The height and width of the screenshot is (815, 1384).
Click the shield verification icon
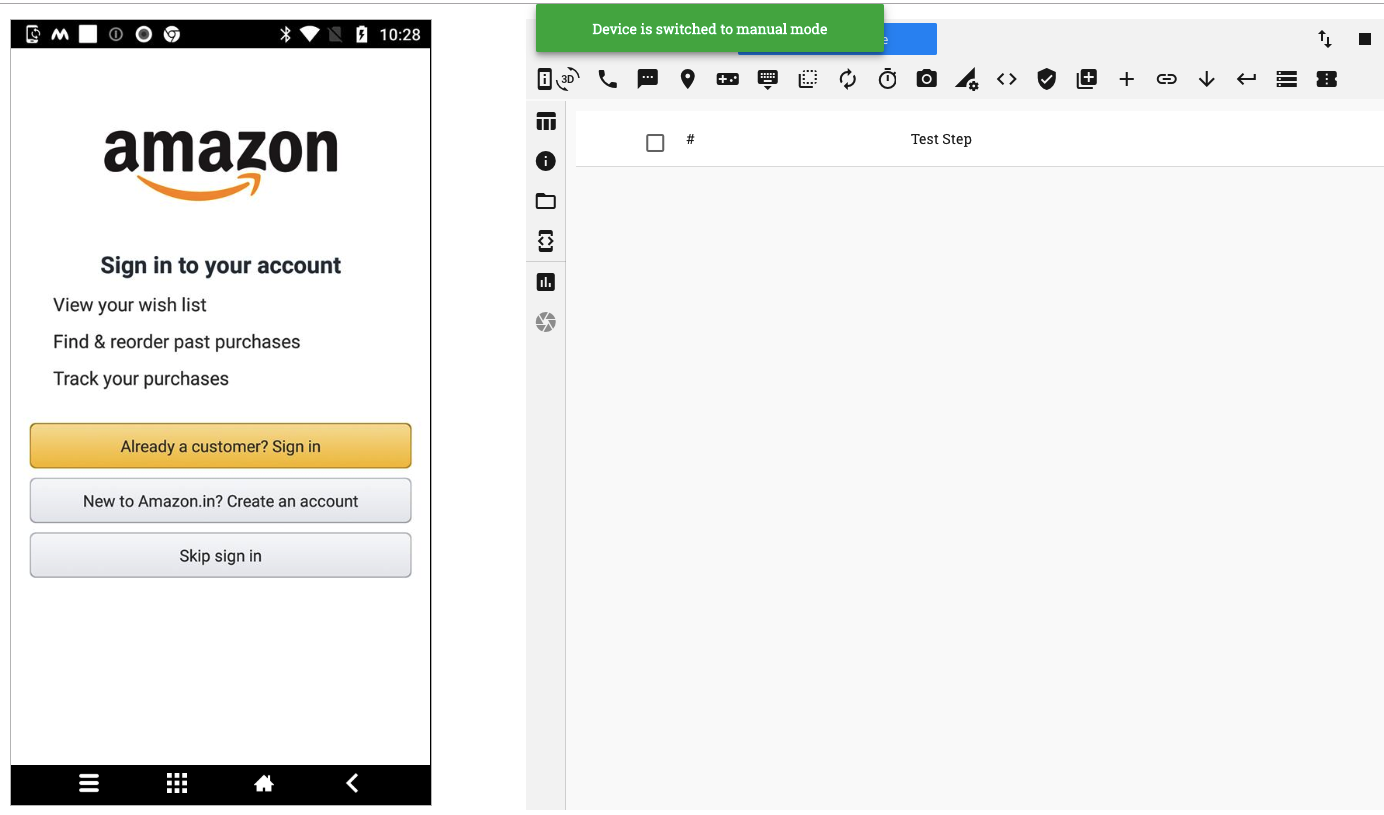pos(1047,79)
